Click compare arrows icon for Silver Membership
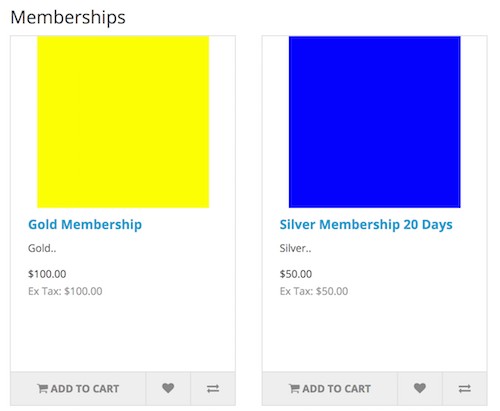This screenshot has width=500, height=411. click(x=465, y=389)
